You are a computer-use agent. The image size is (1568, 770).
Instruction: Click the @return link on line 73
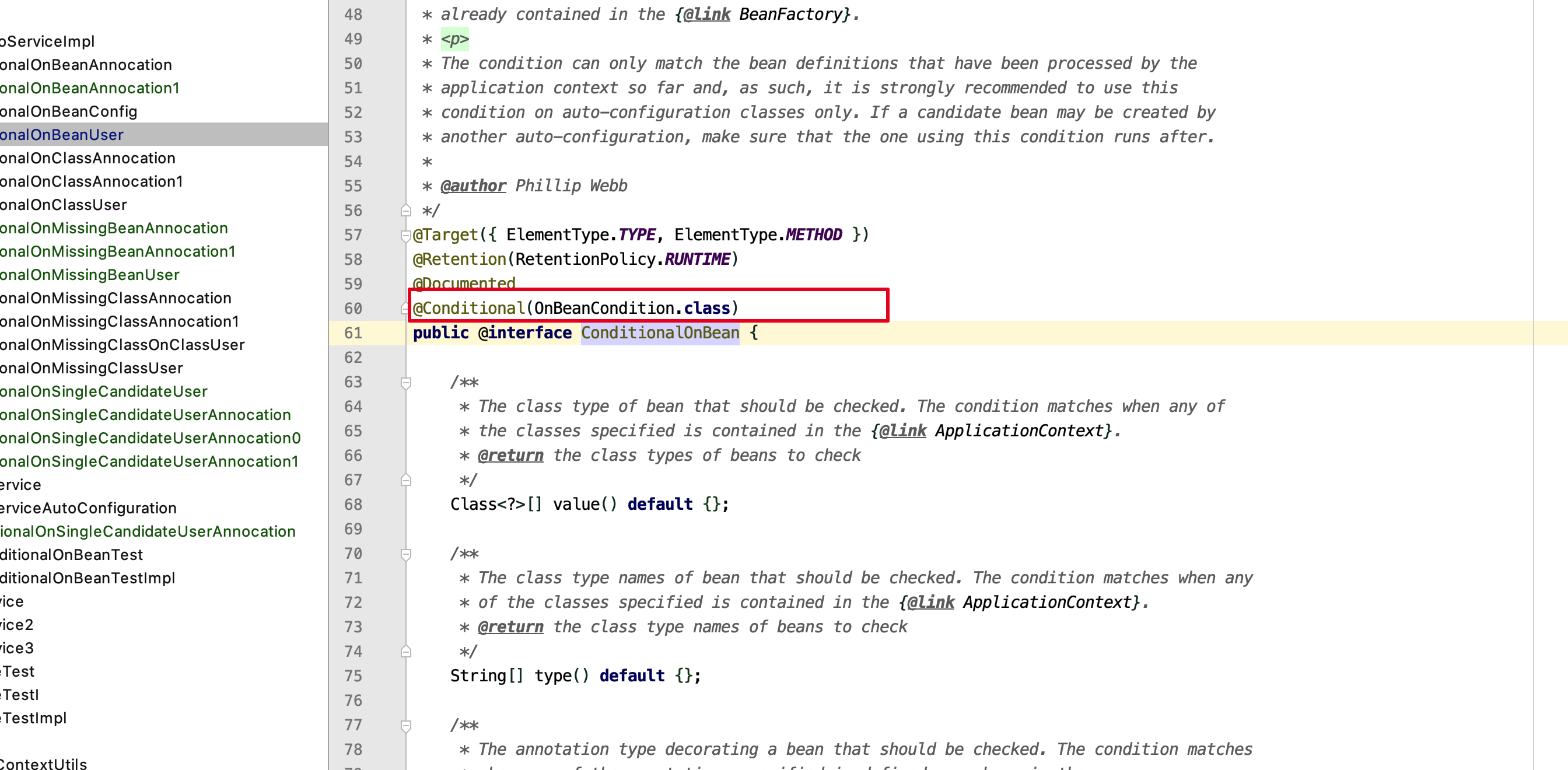pos(510,626)
